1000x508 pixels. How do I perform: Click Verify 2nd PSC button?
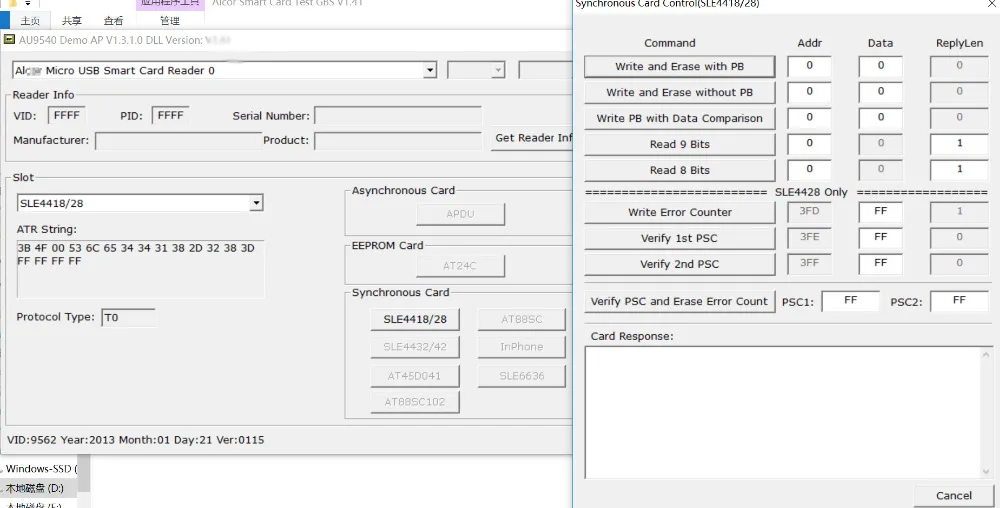click(x=679, y=265)
